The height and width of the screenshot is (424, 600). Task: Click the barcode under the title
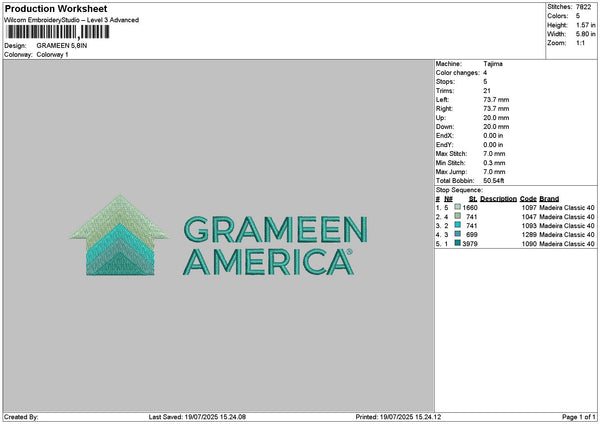pyautogui.click(x=58, y=32)
